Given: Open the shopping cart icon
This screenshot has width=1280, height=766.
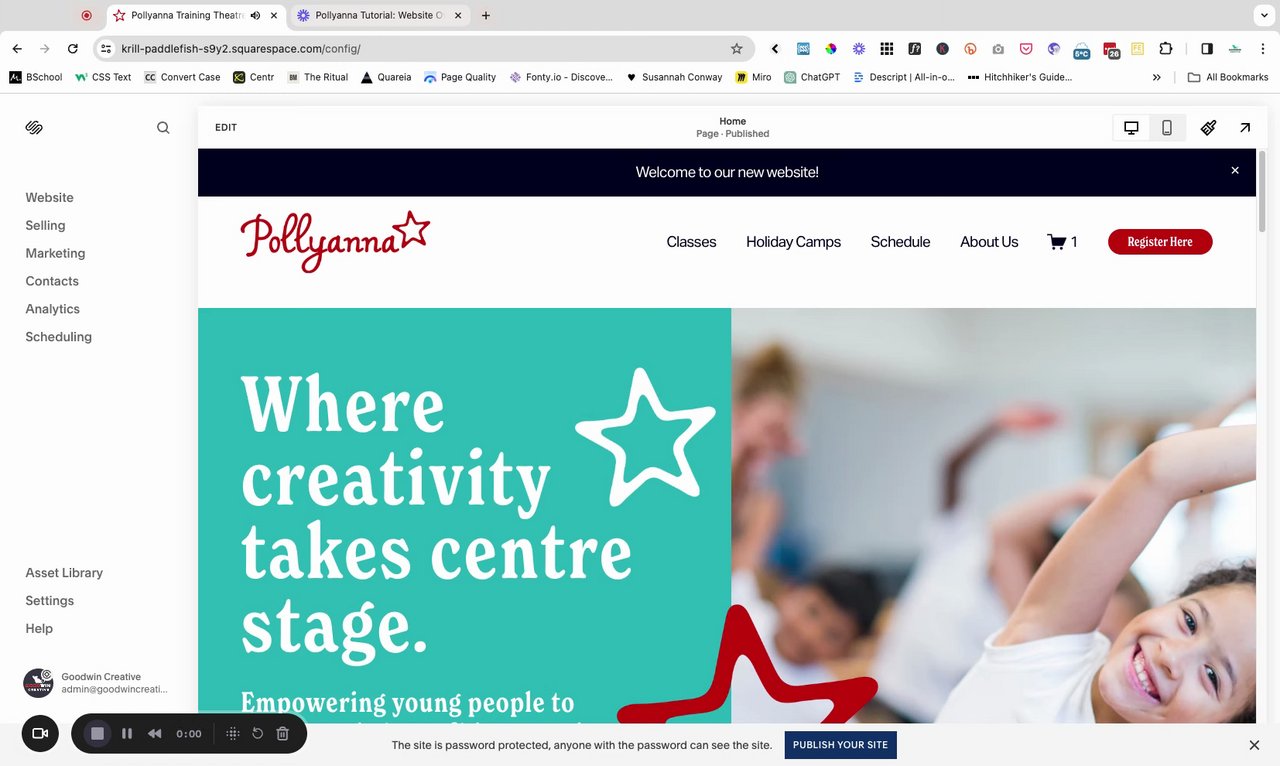Looking at the screenshot, I should (x=1056, y=242).
